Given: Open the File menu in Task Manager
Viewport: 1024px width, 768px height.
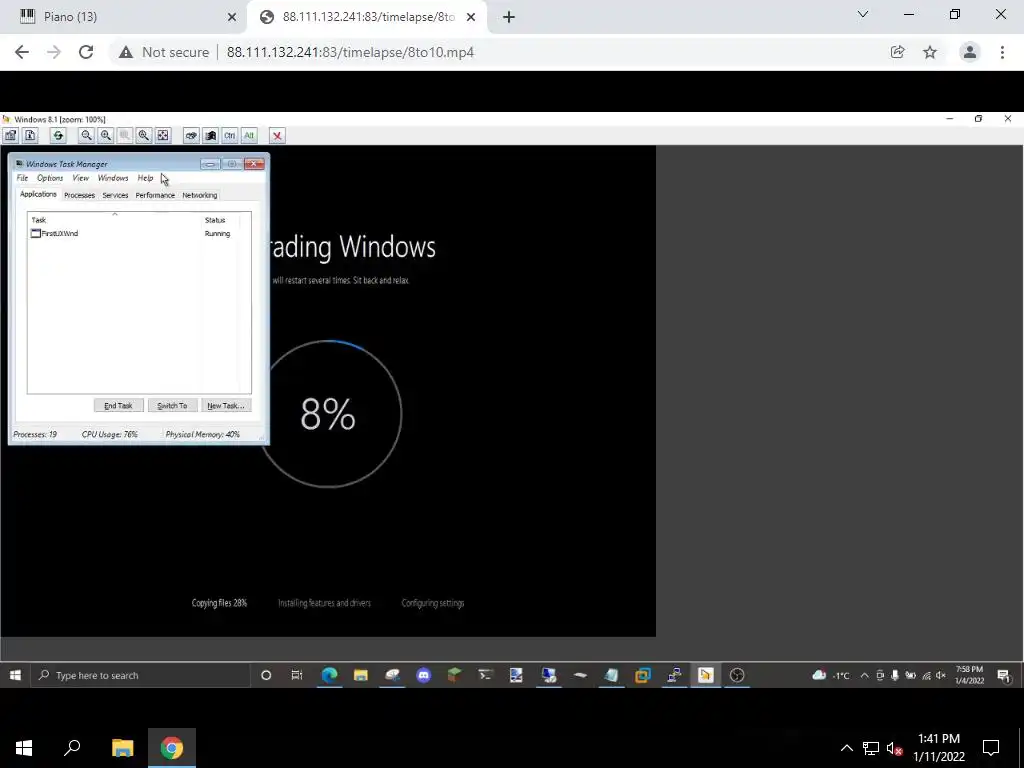Looking at the screenshot, I should tap(22, 178).
